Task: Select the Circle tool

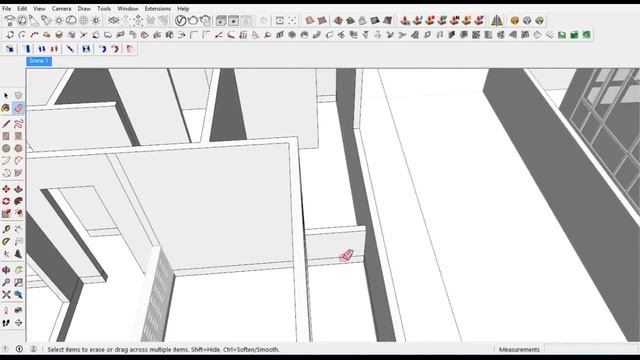Action: click(x=6, y=148)
